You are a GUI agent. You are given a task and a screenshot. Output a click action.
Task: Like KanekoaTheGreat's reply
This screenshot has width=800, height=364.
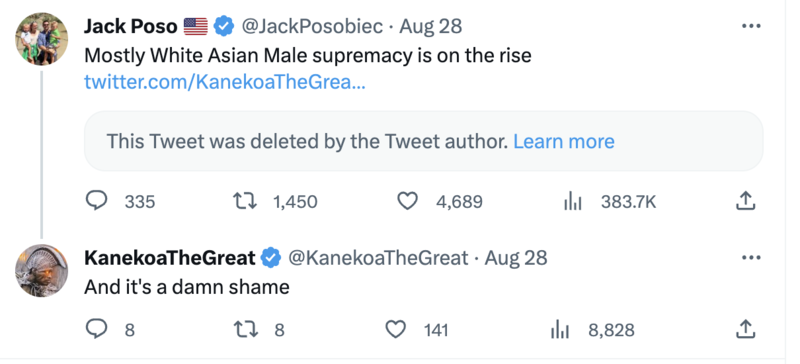coord(395,329)
